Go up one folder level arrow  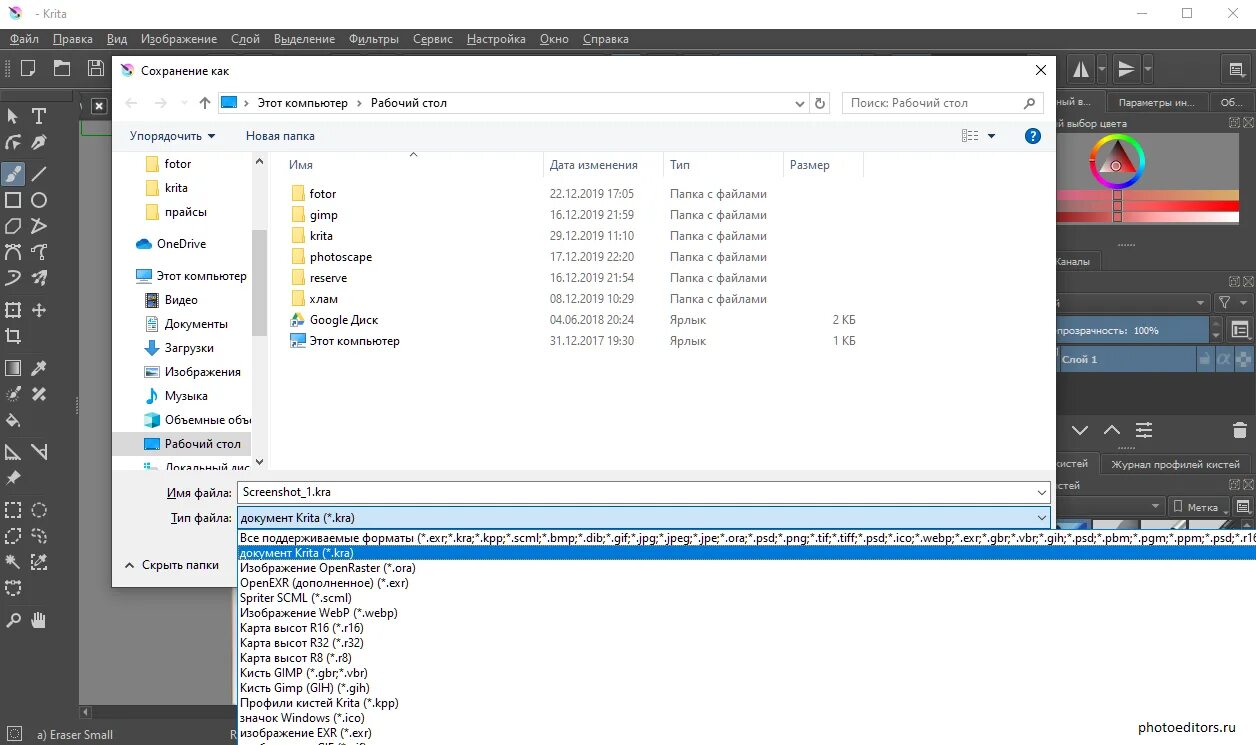point(205,103)
